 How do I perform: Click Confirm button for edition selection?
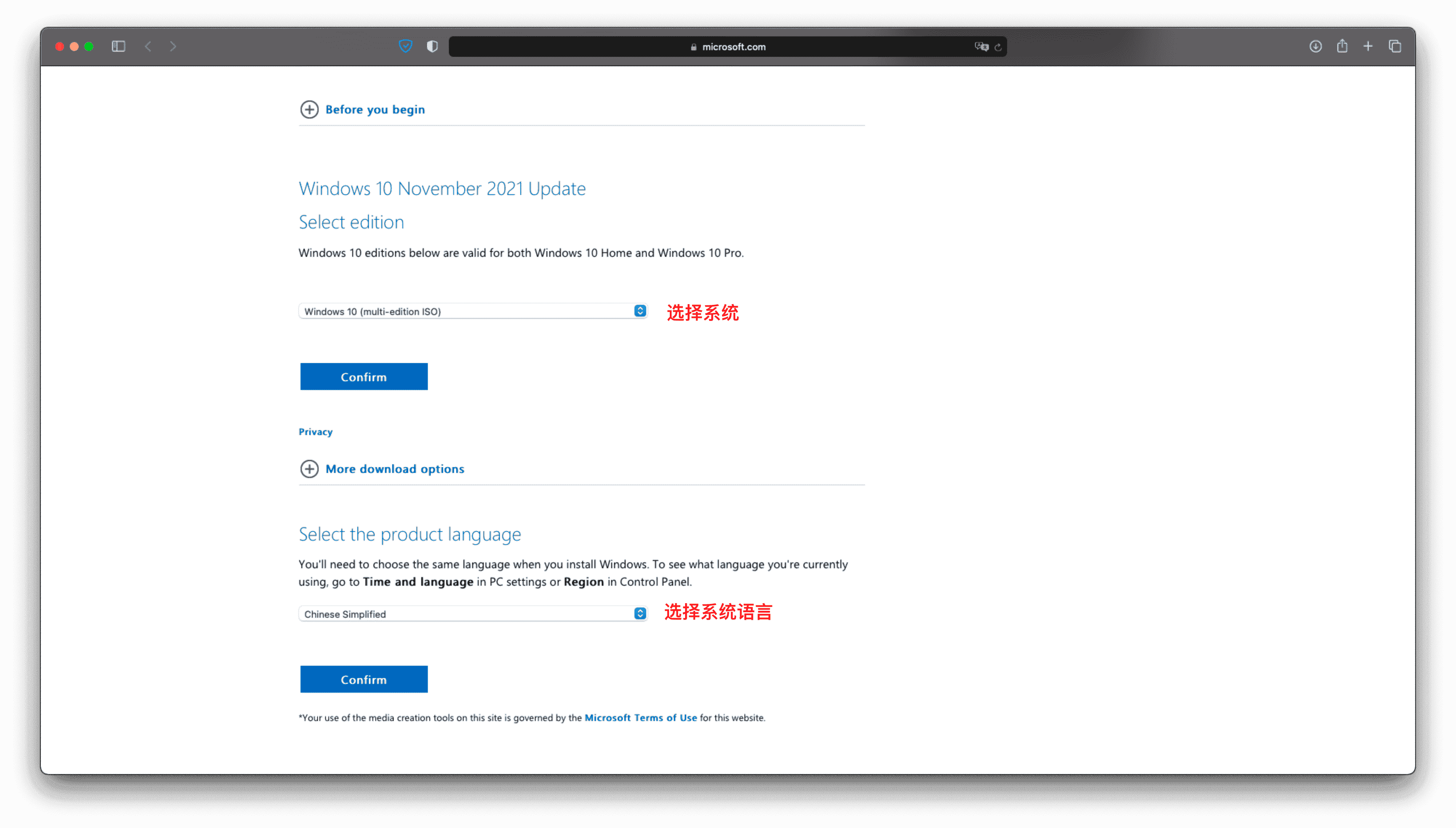[x=363, y=376]
